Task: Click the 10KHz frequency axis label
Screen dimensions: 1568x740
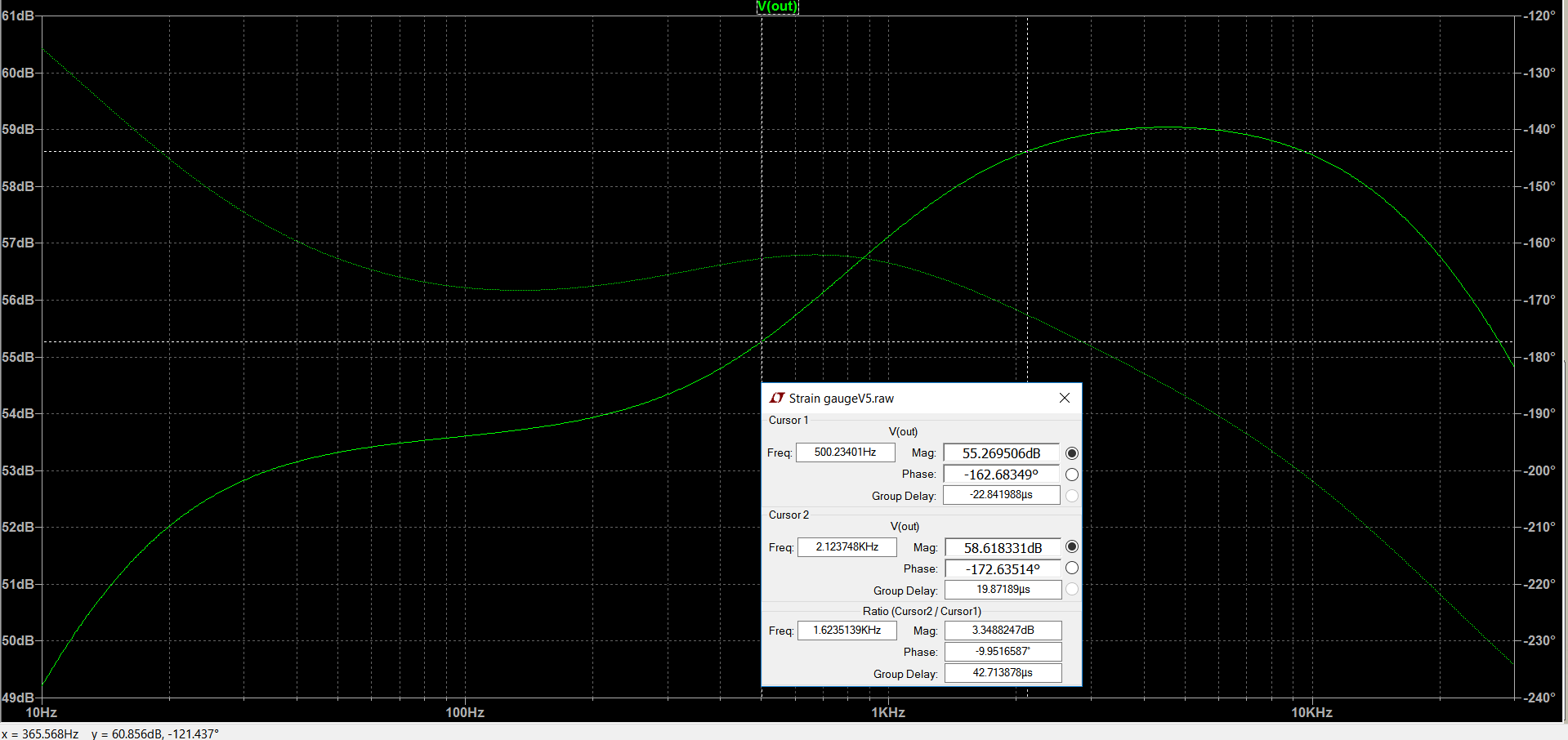Action: (x=1311, y=712)
